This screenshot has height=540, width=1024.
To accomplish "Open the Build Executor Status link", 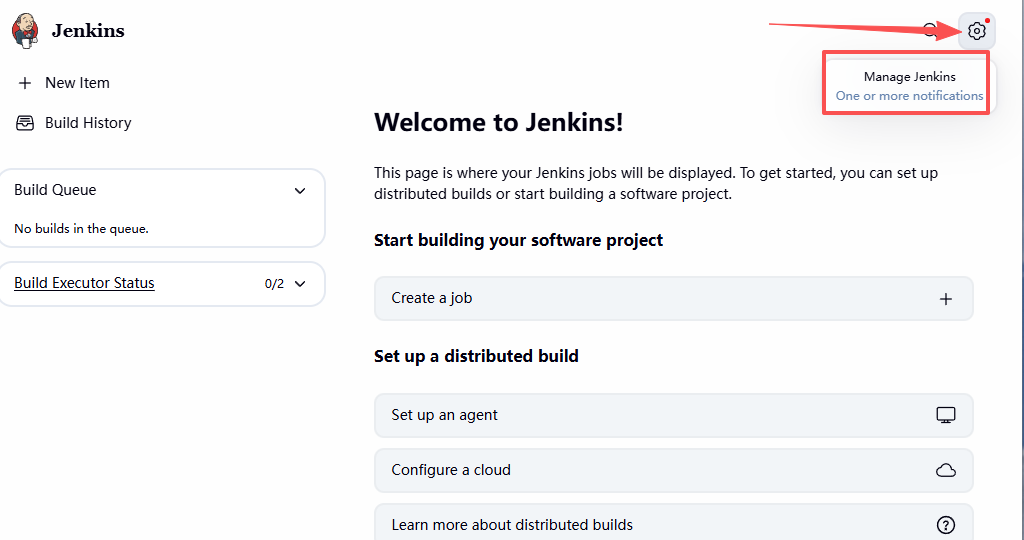I will [x=84, y=283].
